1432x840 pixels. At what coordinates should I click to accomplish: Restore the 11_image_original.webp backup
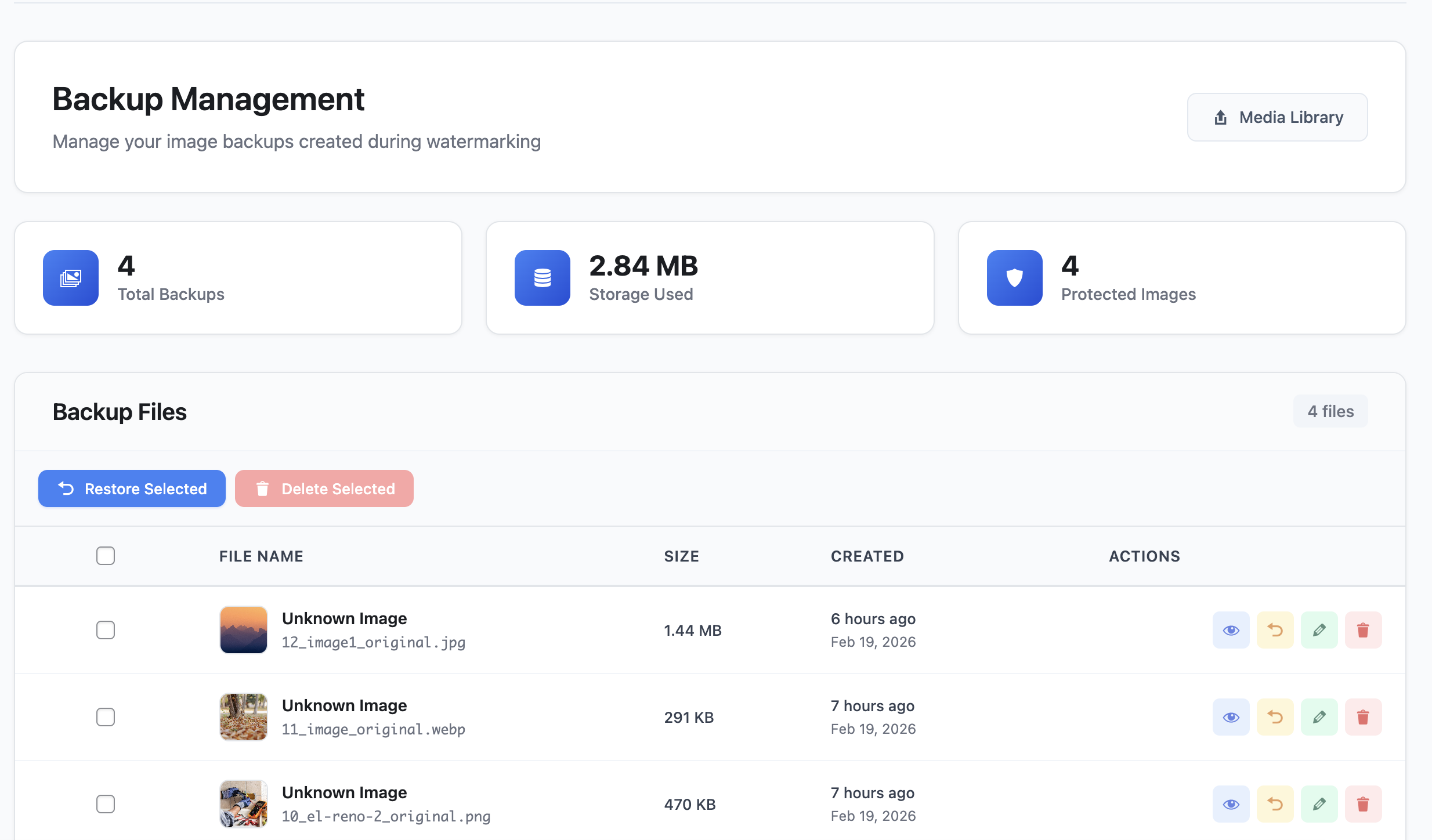[x=1275, y=717]
